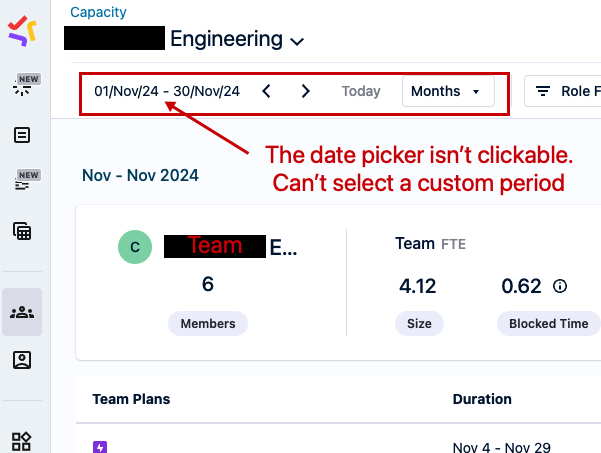Click the 01/Nov/24 - 30/Nov/24 date range
This screenshot has height=453, width=601.
167,91
